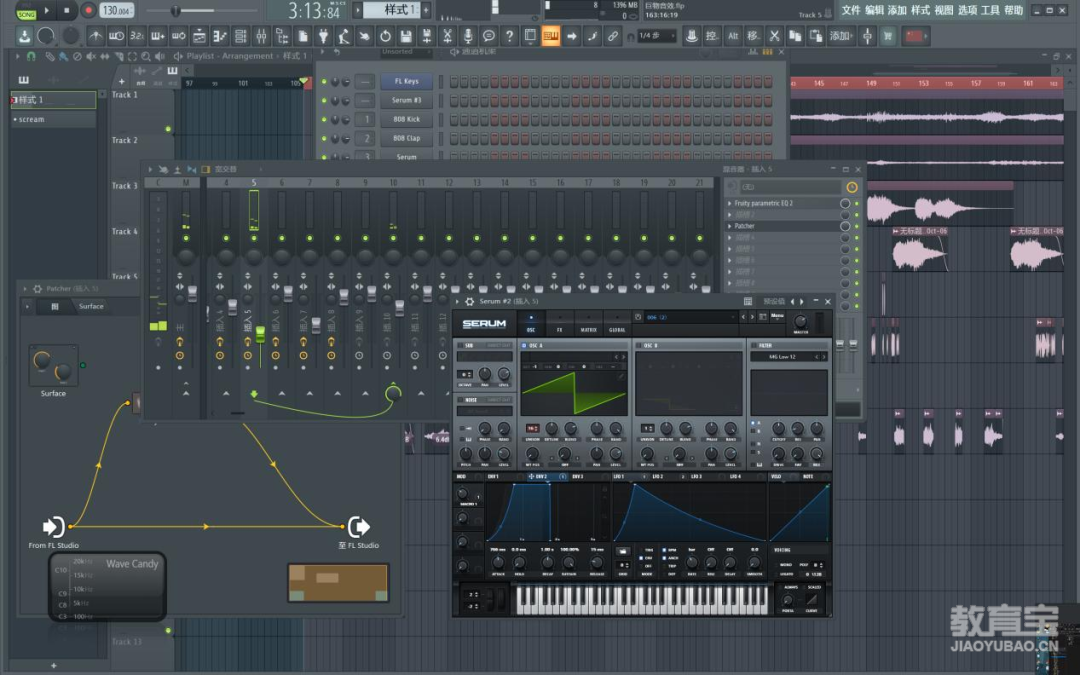The image size is (1080, 675).
Task: Click the question mark help icon
Action: click(509, 36)
